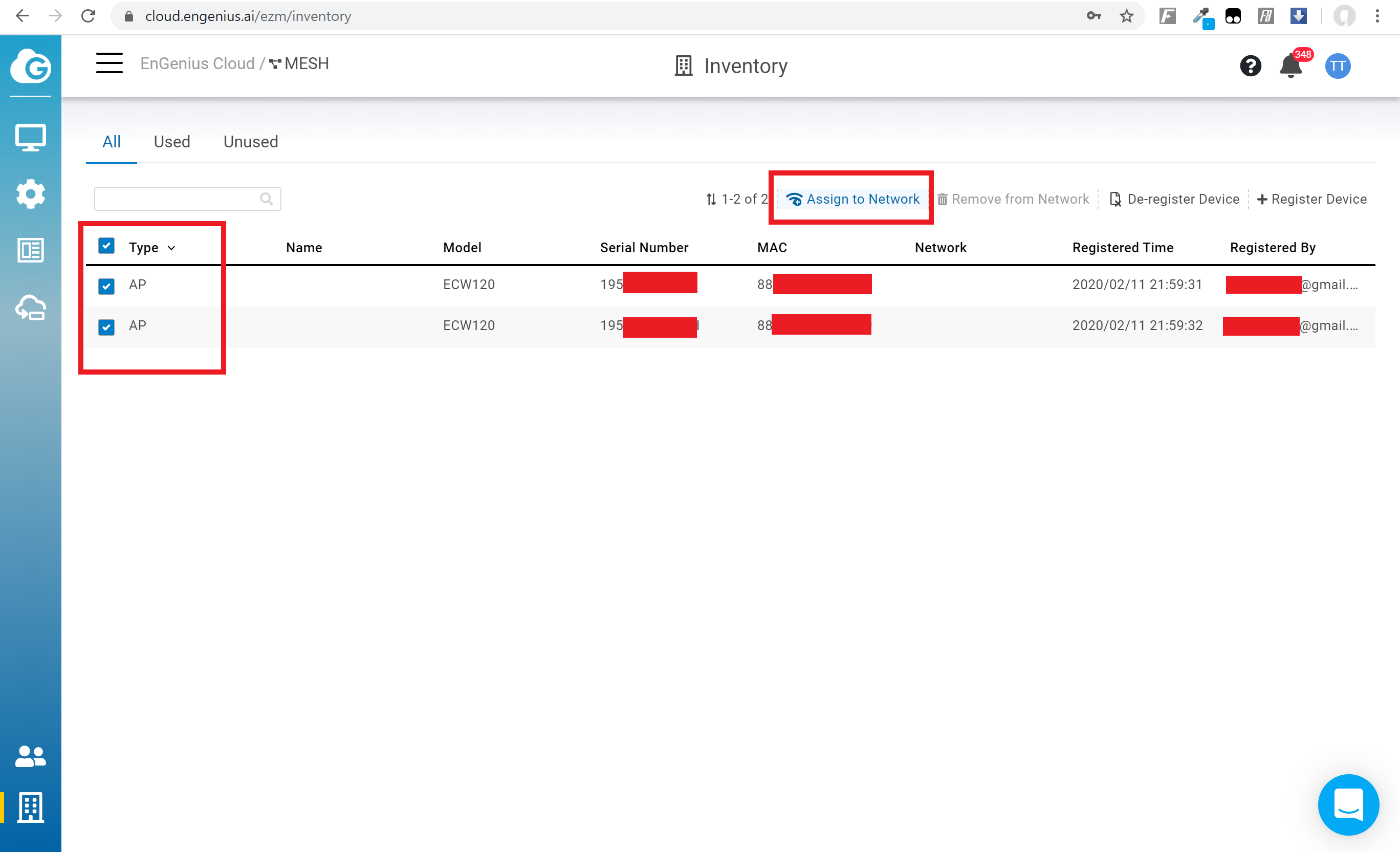Go back with browser back arrow
Image resolution: width=1400 pixels, height=852 pixels.
(x=22, y=16)
